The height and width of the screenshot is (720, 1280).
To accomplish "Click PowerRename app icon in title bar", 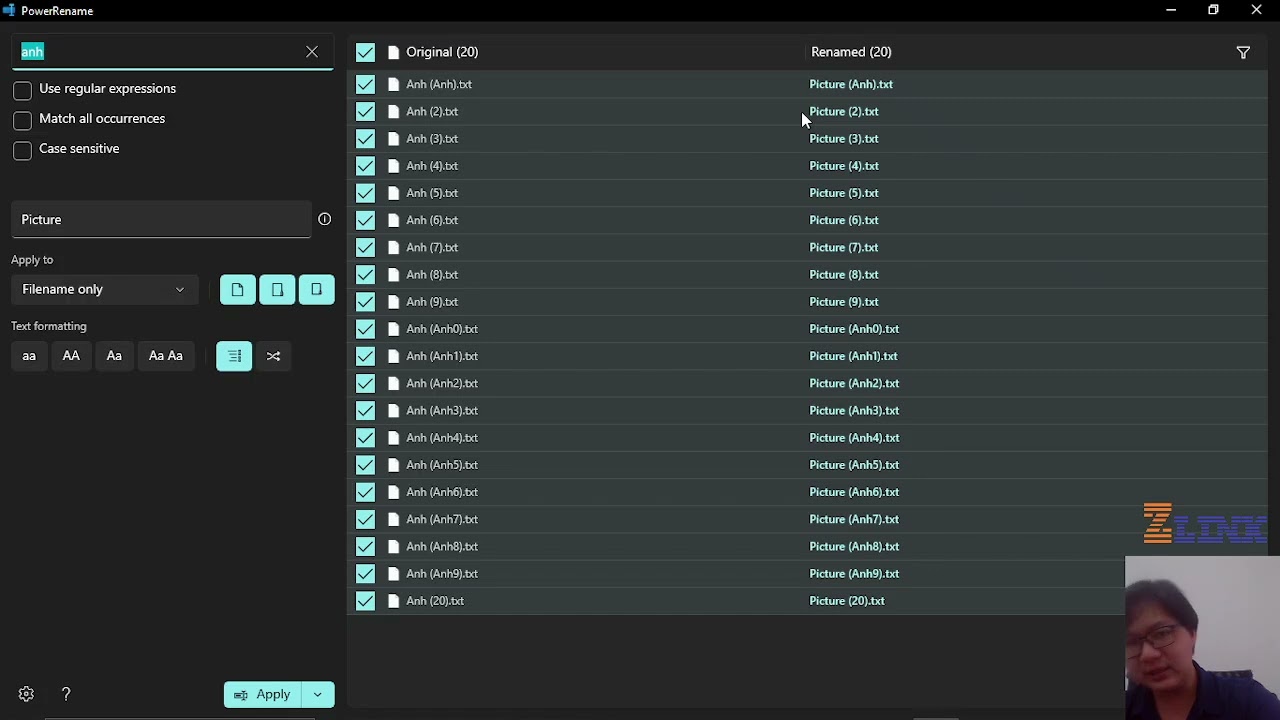I will point(9,10).
